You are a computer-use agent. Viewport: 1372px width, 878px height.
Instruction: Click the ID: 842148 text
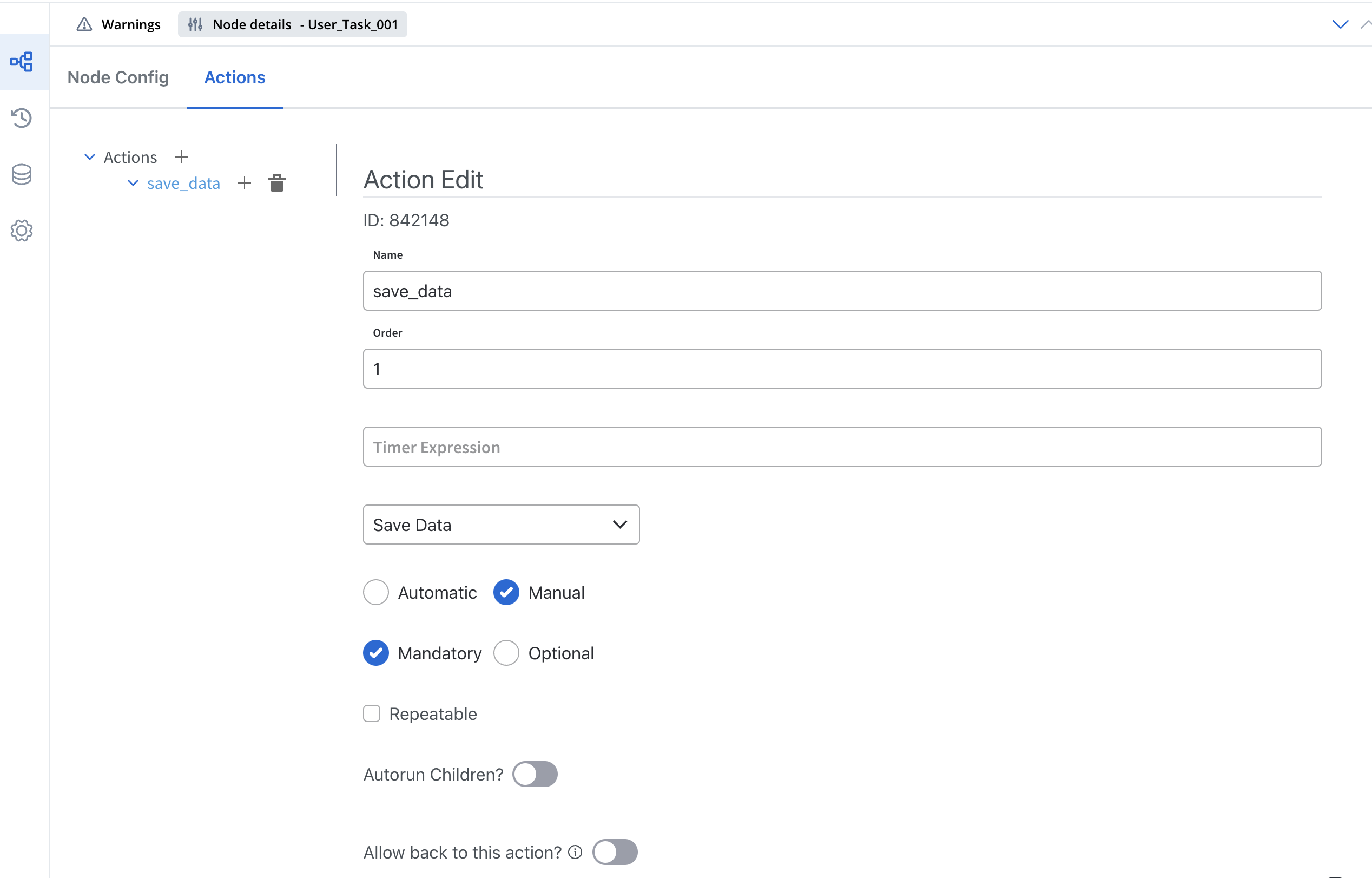coord(406,220)
